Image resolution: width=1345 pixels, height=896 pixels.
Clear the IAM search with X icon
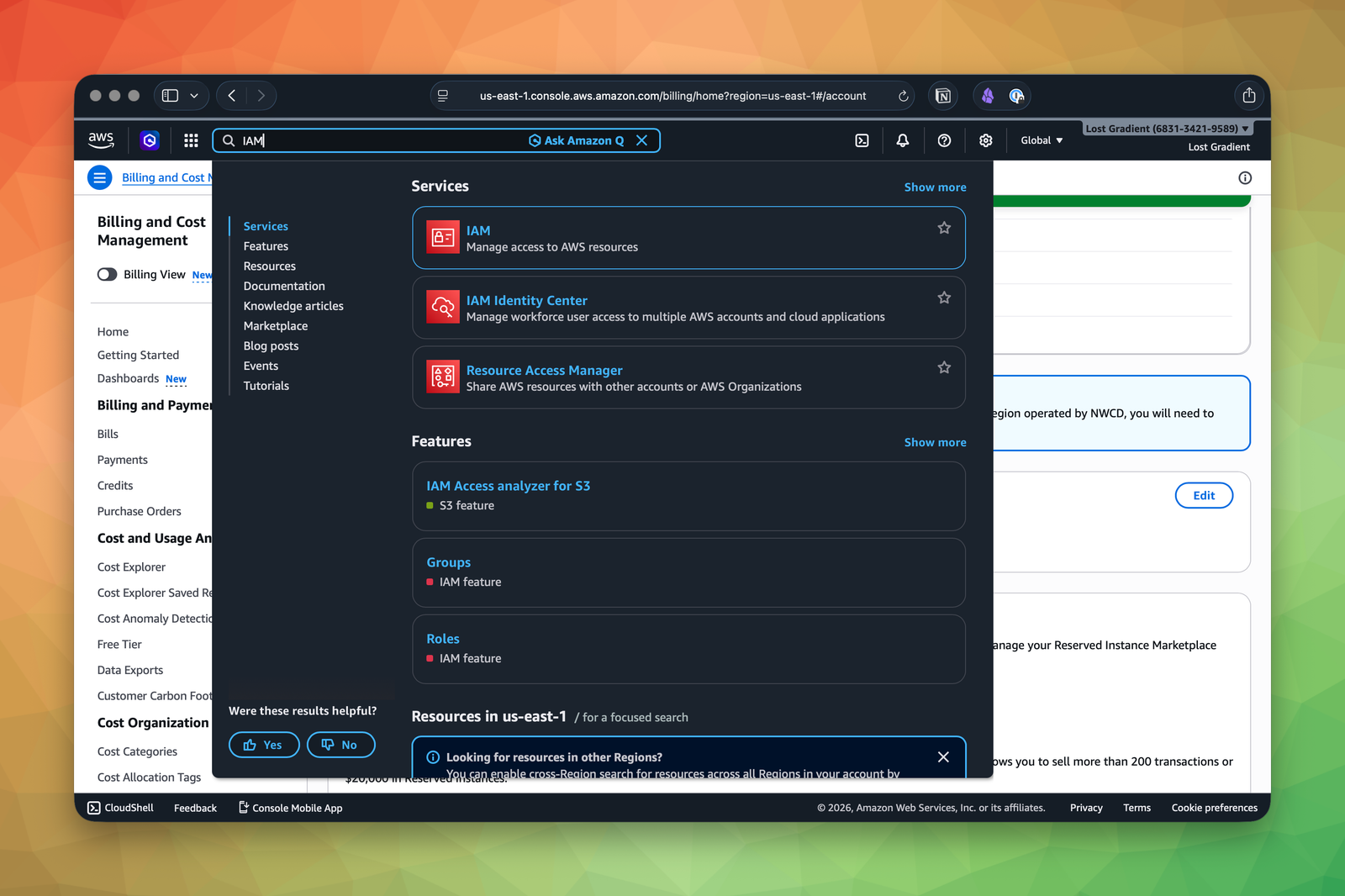click(641, 140)
